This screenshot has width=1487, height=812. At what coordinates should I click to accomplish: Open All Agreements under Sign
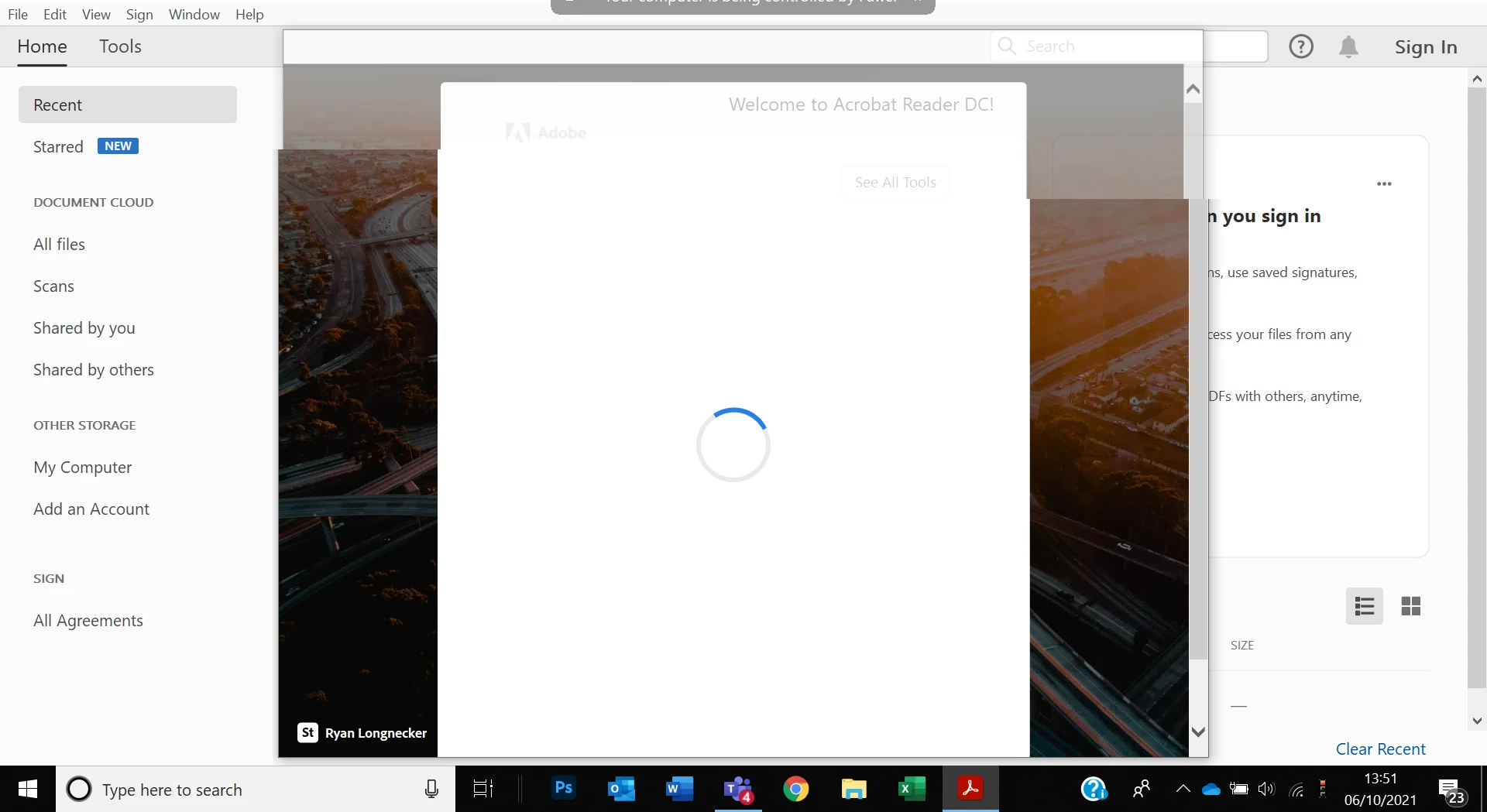88,620
